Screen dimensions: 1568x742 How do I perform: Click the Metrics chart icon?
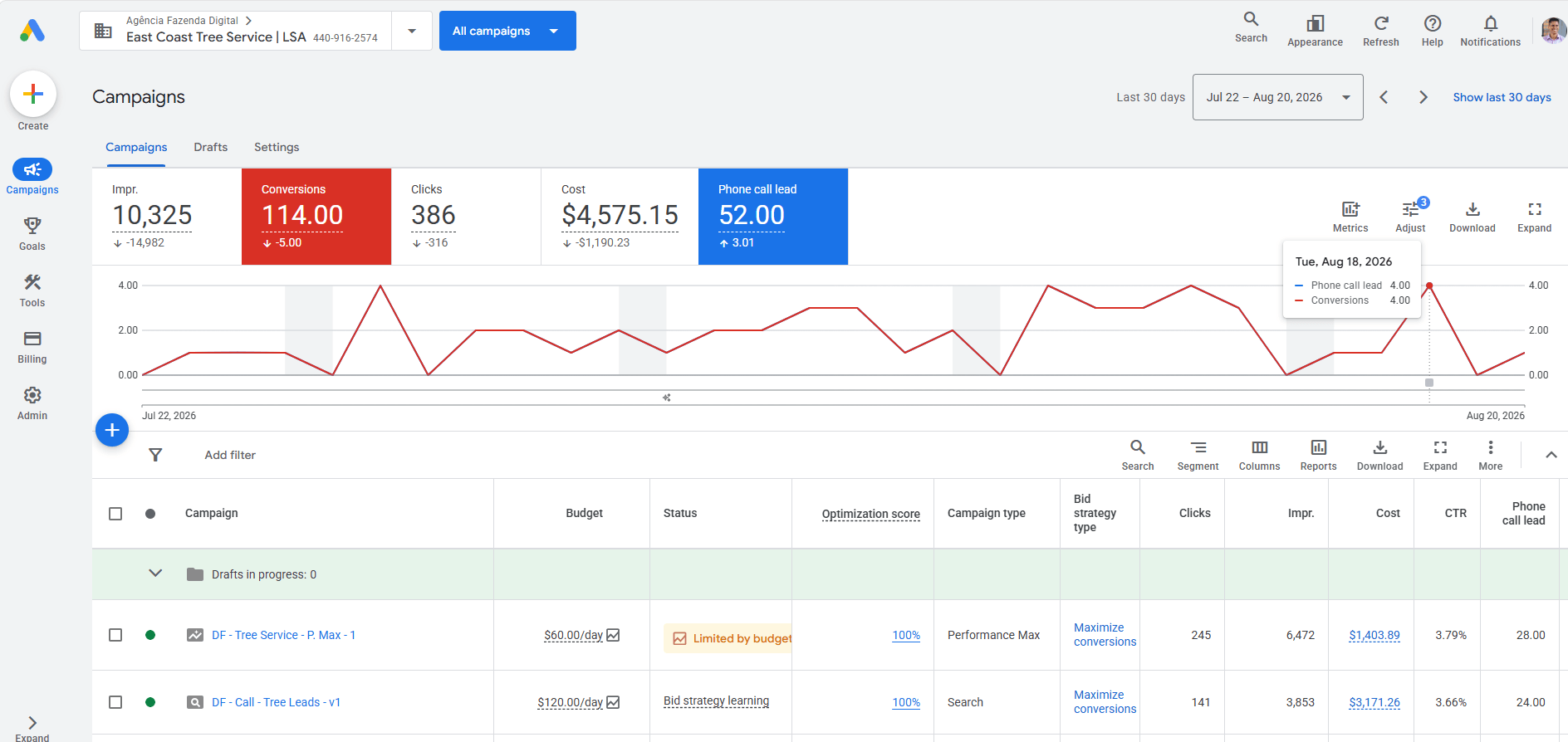[1350, 209]
